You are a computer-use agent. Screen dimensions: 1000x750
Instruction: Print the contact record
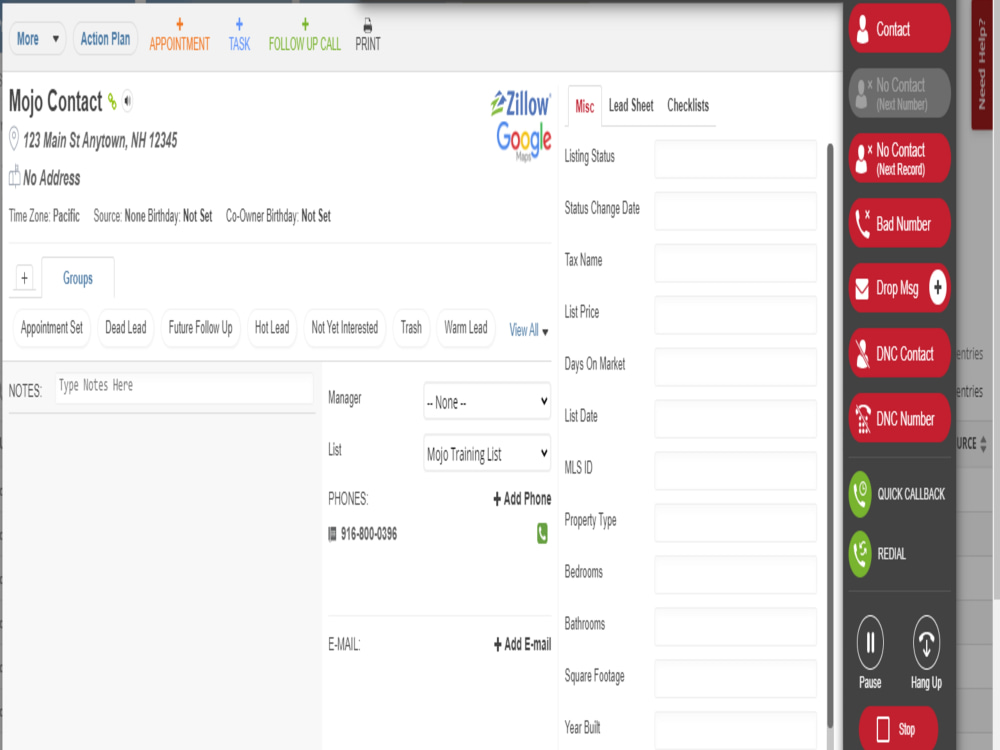pos(367,36)
